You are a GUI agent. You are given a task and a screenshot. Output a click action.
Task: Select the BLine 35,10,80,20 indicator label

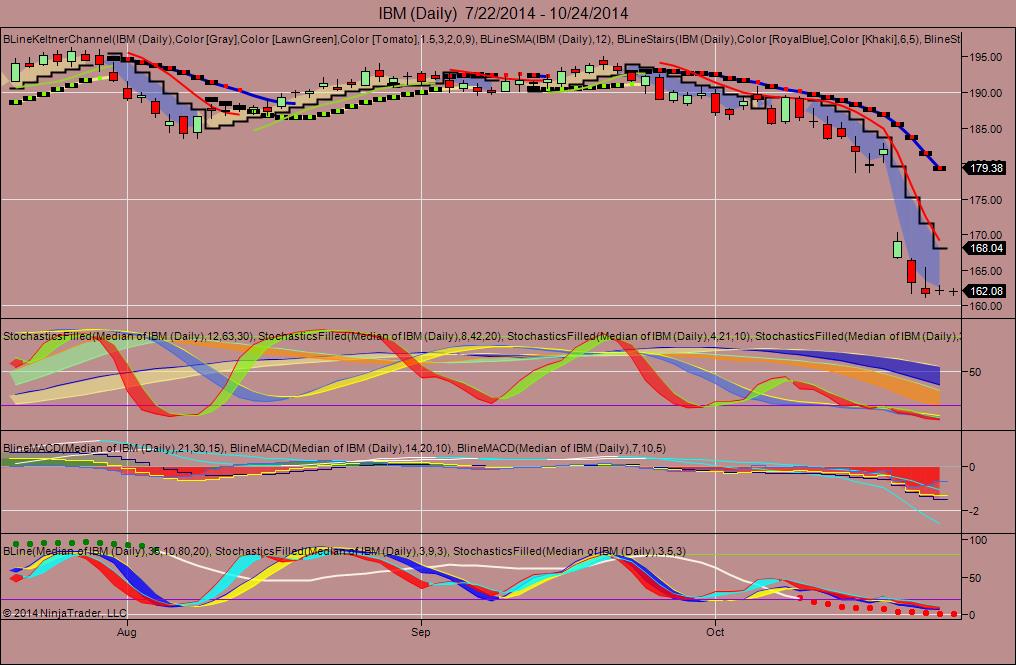point(106,552)
